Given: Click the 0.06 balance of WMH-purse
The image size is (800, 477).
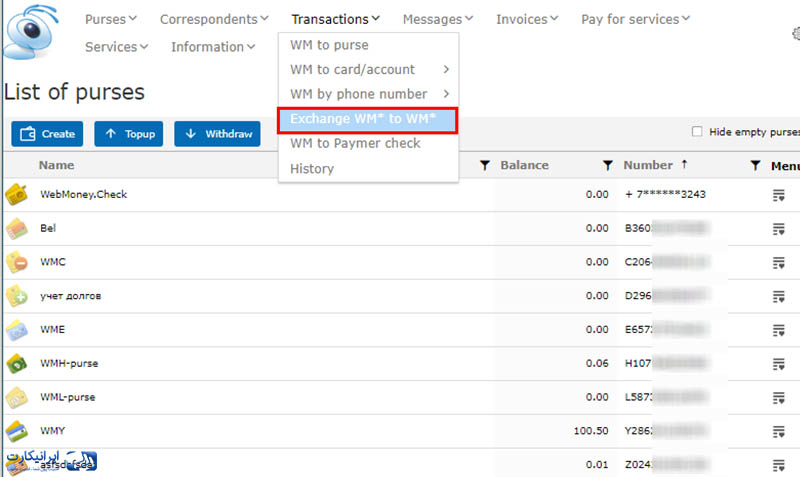Looking at the screenshot, I should click(597, 363).
